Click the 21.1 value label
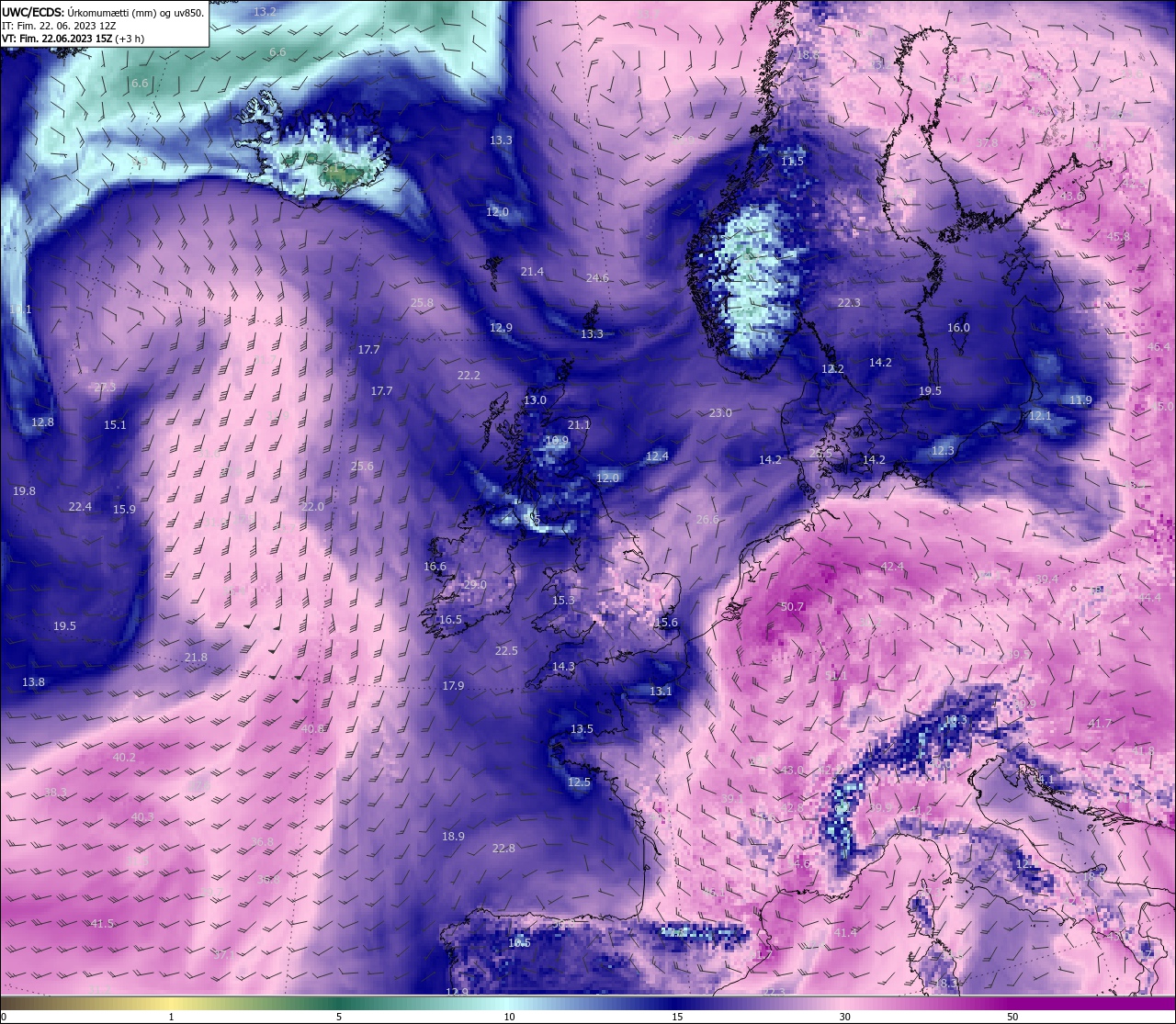 [x=579, y=425]
